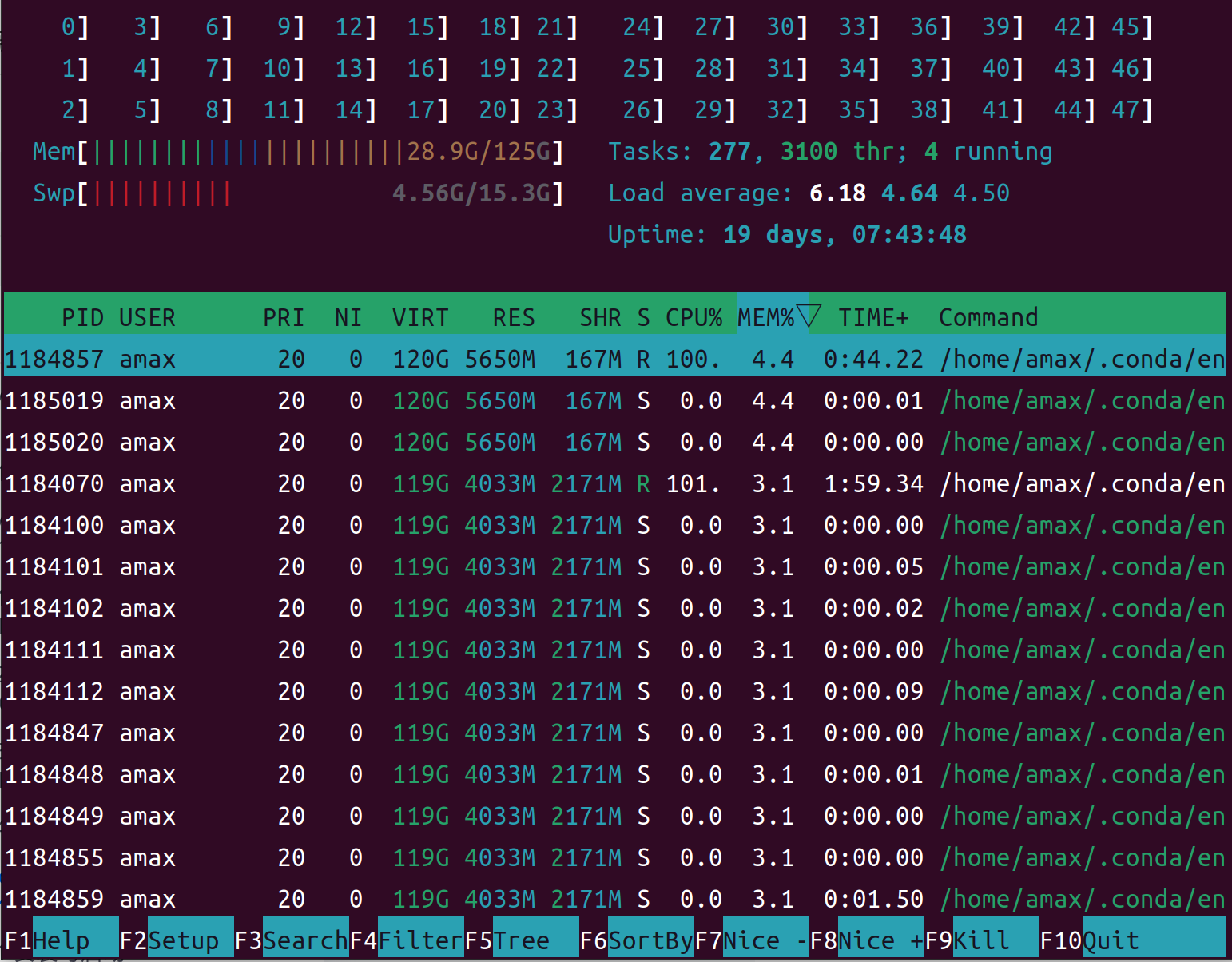Viewport: 1232px width, 962px height.
Task: Click the 28.9G/125G memory value
Action: point(479,151)
